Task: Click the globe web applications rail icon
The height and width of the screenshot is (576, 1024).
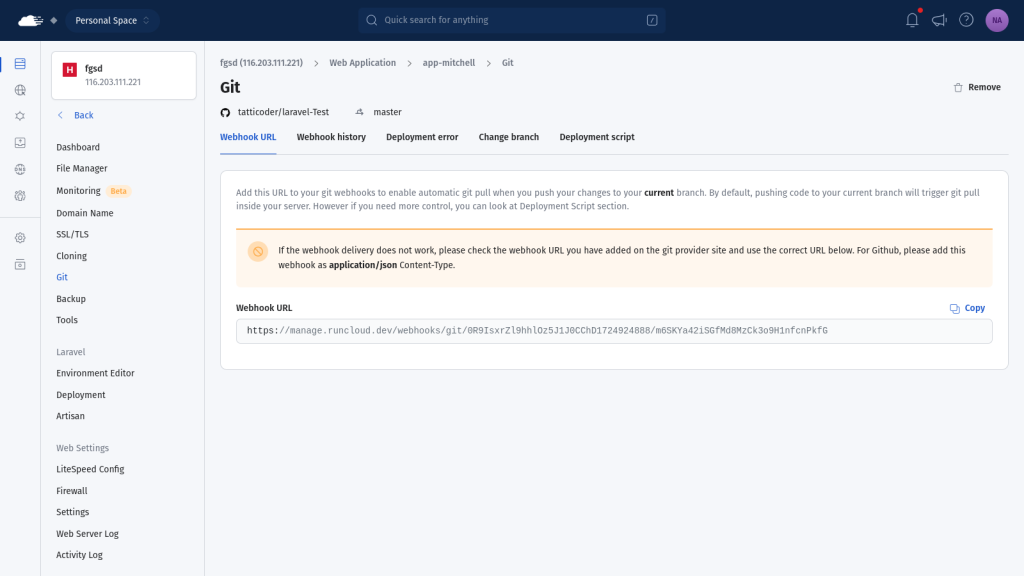Action: click(20, 90)
